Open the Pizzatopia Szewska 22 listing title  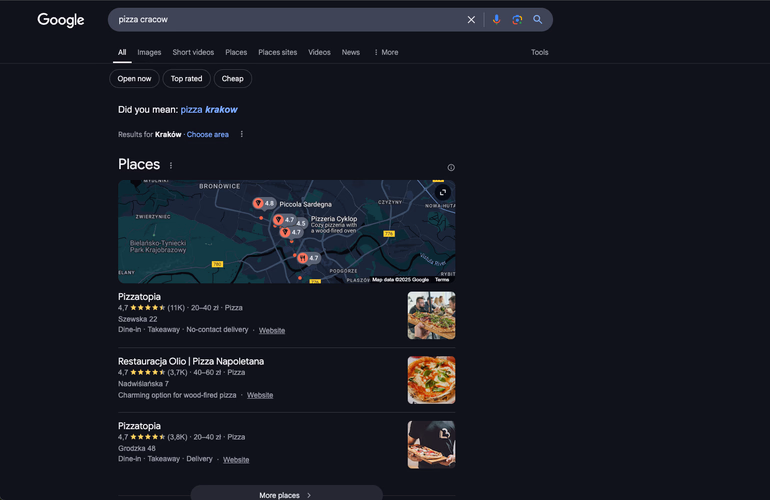pos(139,297)
